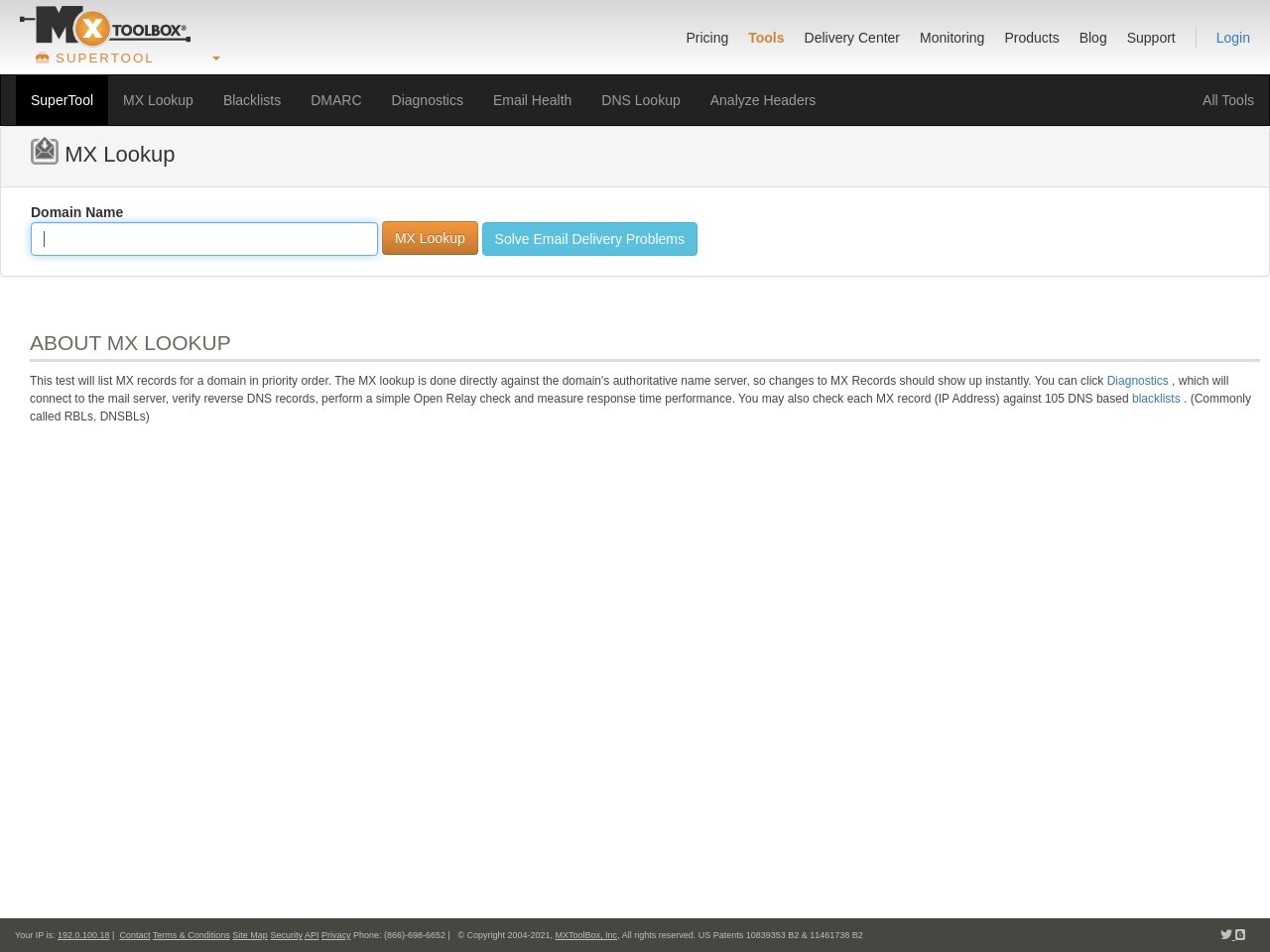Switch to the DNS Lookup tab
1270x952 pixels.
point(641,100)
